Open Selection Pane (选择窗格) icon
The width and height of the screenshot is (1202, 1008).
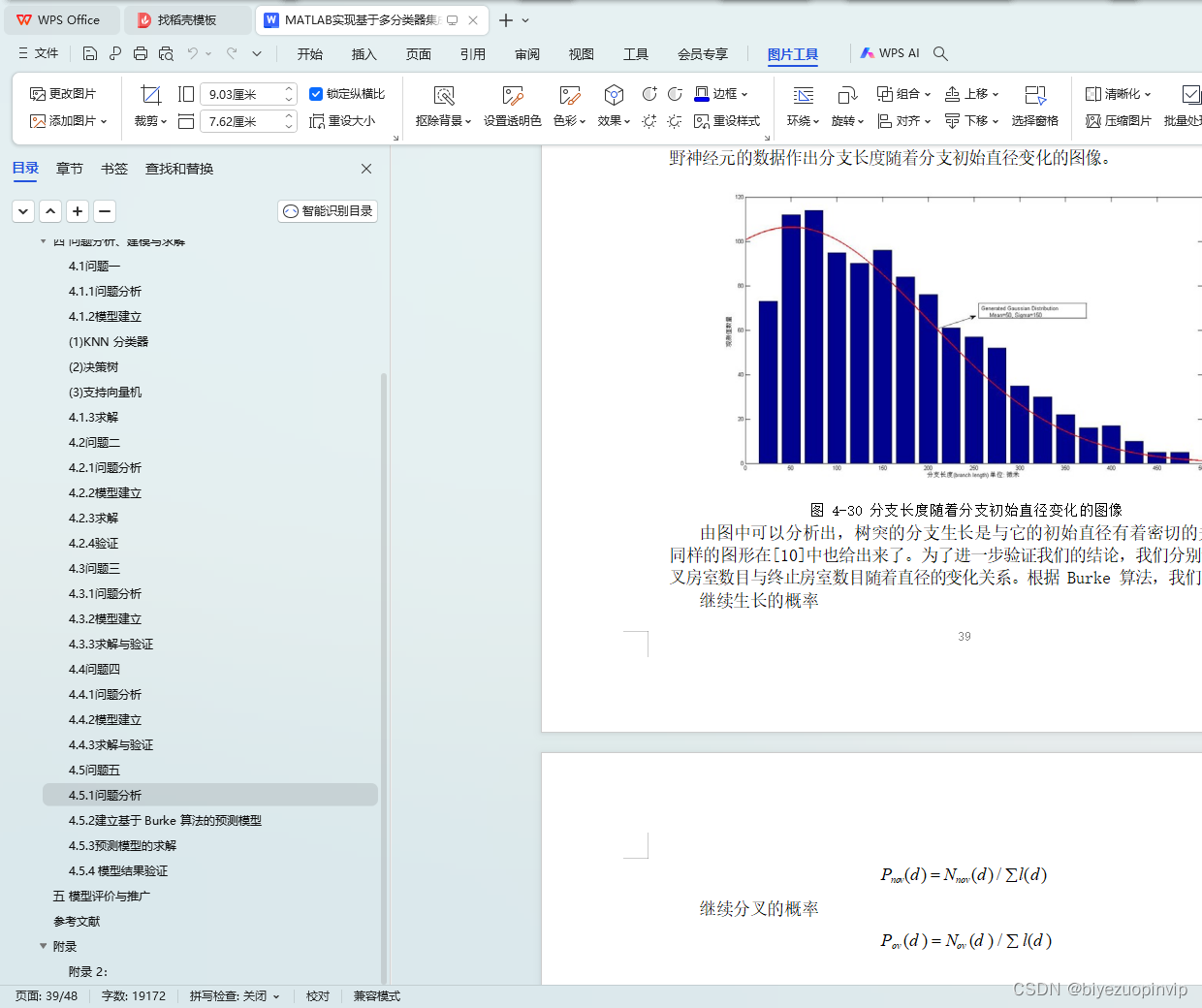1035,95
